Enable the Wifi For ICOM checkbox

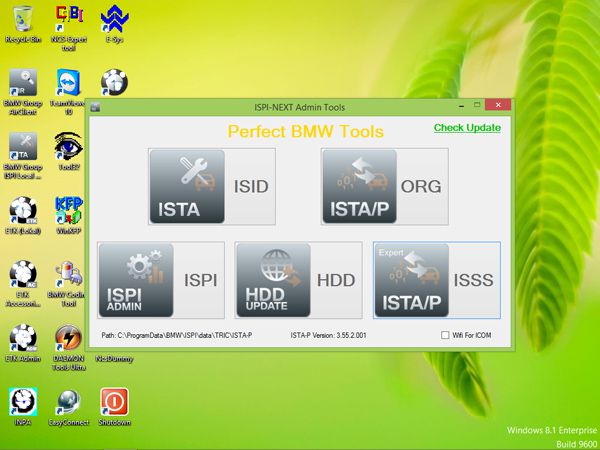(445, 335)
